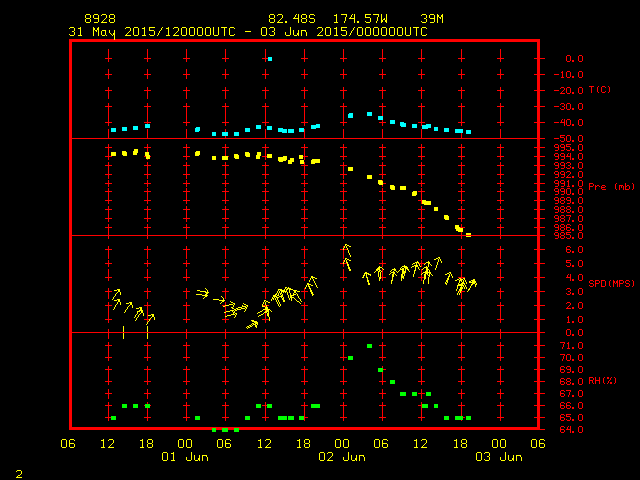Screen dimensions: 640x480
Task: Click -20.0 on the temperature axis
Action: (569, 91)
